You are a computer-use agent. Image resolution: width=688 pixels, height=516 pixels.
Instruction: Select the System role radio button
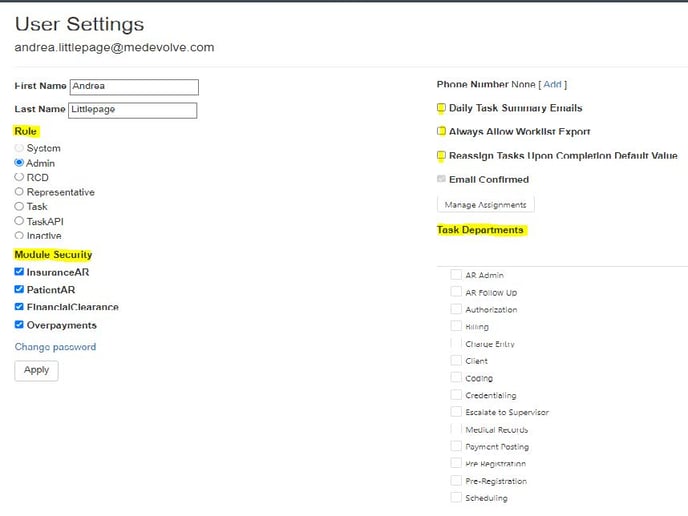(x=19, y=148)
